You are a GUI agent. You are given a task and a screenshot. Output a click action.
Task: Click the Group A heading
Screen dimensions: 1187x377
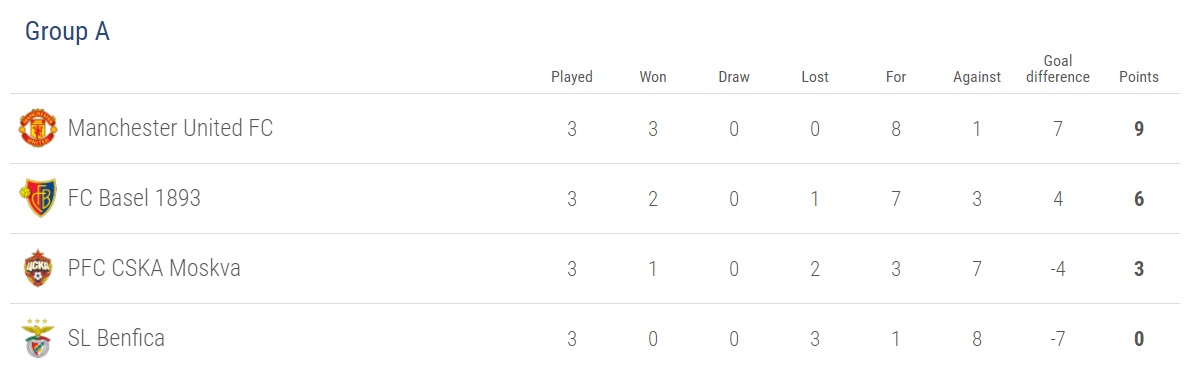point(67,31)
